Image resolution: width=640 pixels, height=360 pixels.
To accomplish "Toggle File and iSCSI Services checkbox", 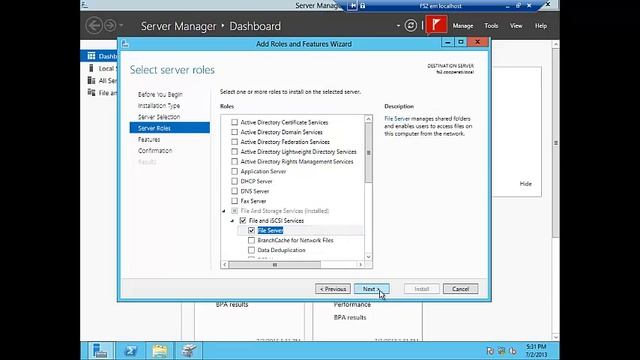I will coord(243,220).
